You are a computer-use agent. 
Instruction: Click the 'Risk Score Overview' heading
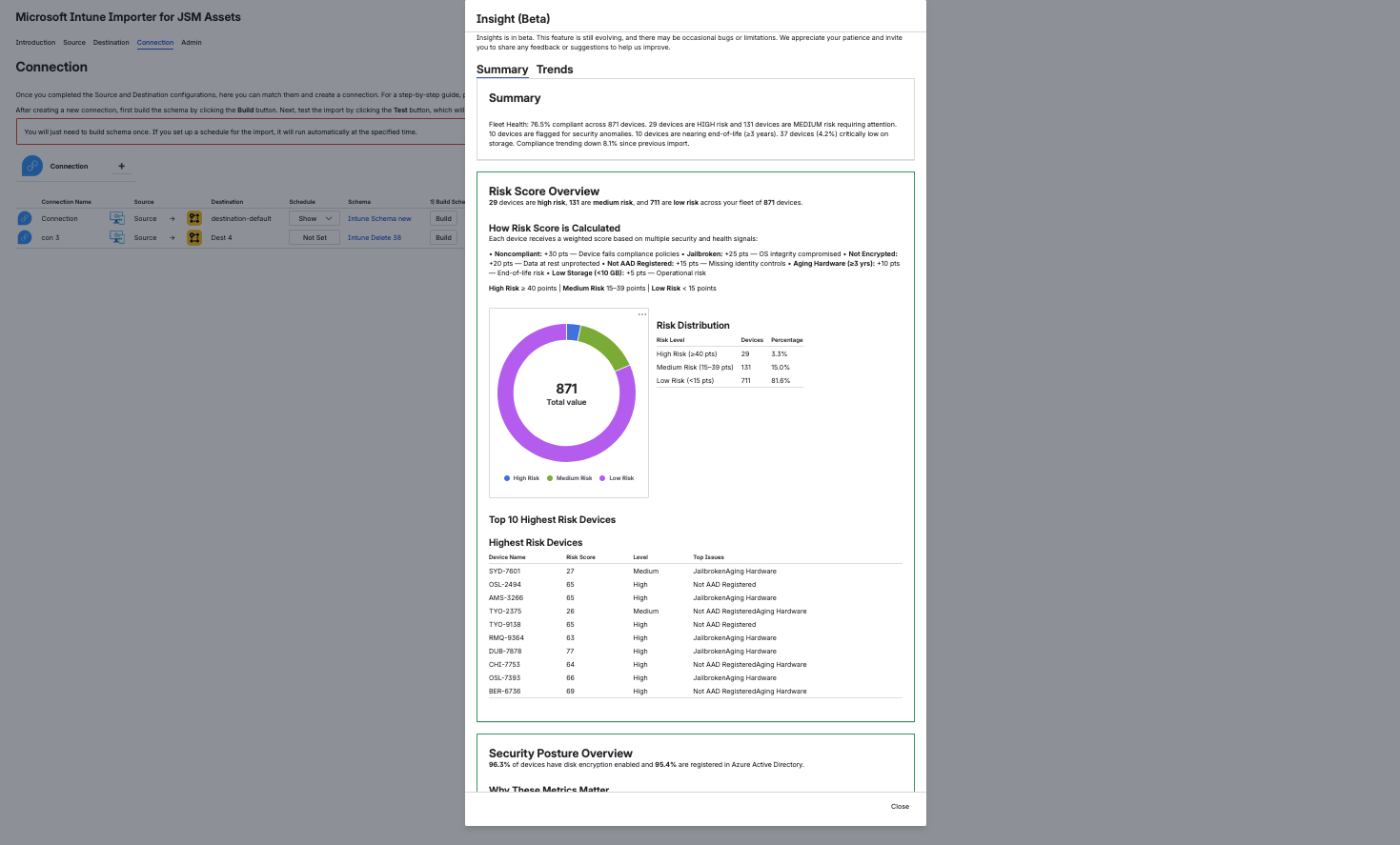544,191
